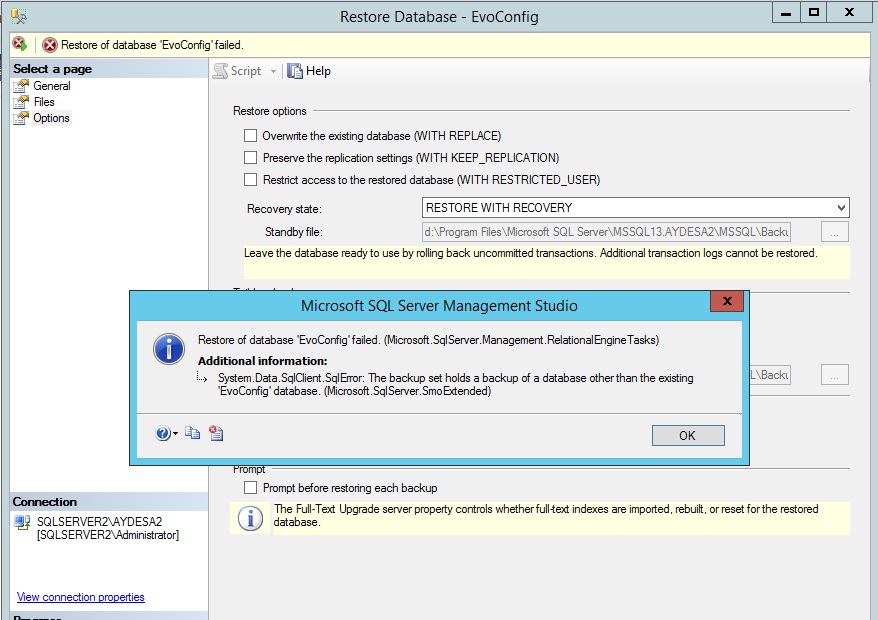Screen dimensions: 878x620
Task: Click the Recovery state description text
Action: pyautogui.click(x=530, y=253)
